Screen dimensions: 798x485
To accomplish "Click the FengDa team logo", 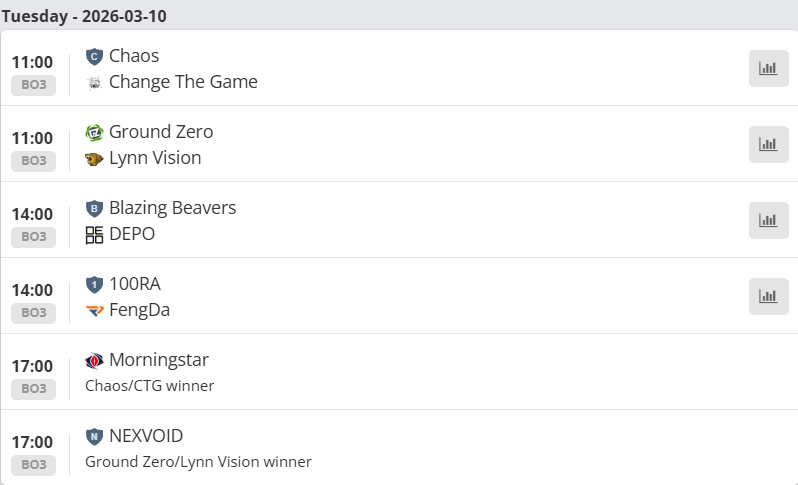I will [x=95, y=310].
